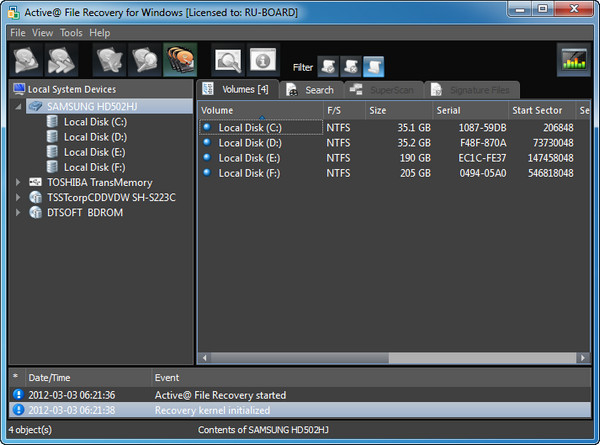Toggle the third highlighted Filter button
600x445 pixels.
(x=373, y=67)
